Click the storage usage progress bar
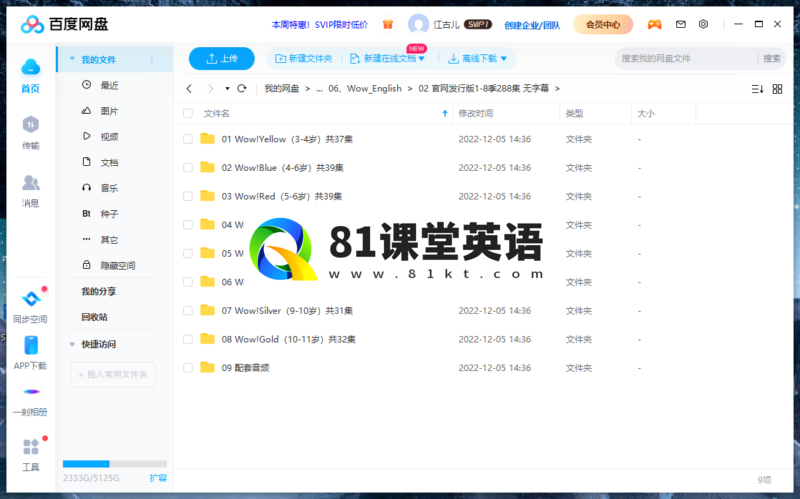Image resolution: width=800 pixels, height=499 pixels. pyautogui.click(x=115, y=464)
